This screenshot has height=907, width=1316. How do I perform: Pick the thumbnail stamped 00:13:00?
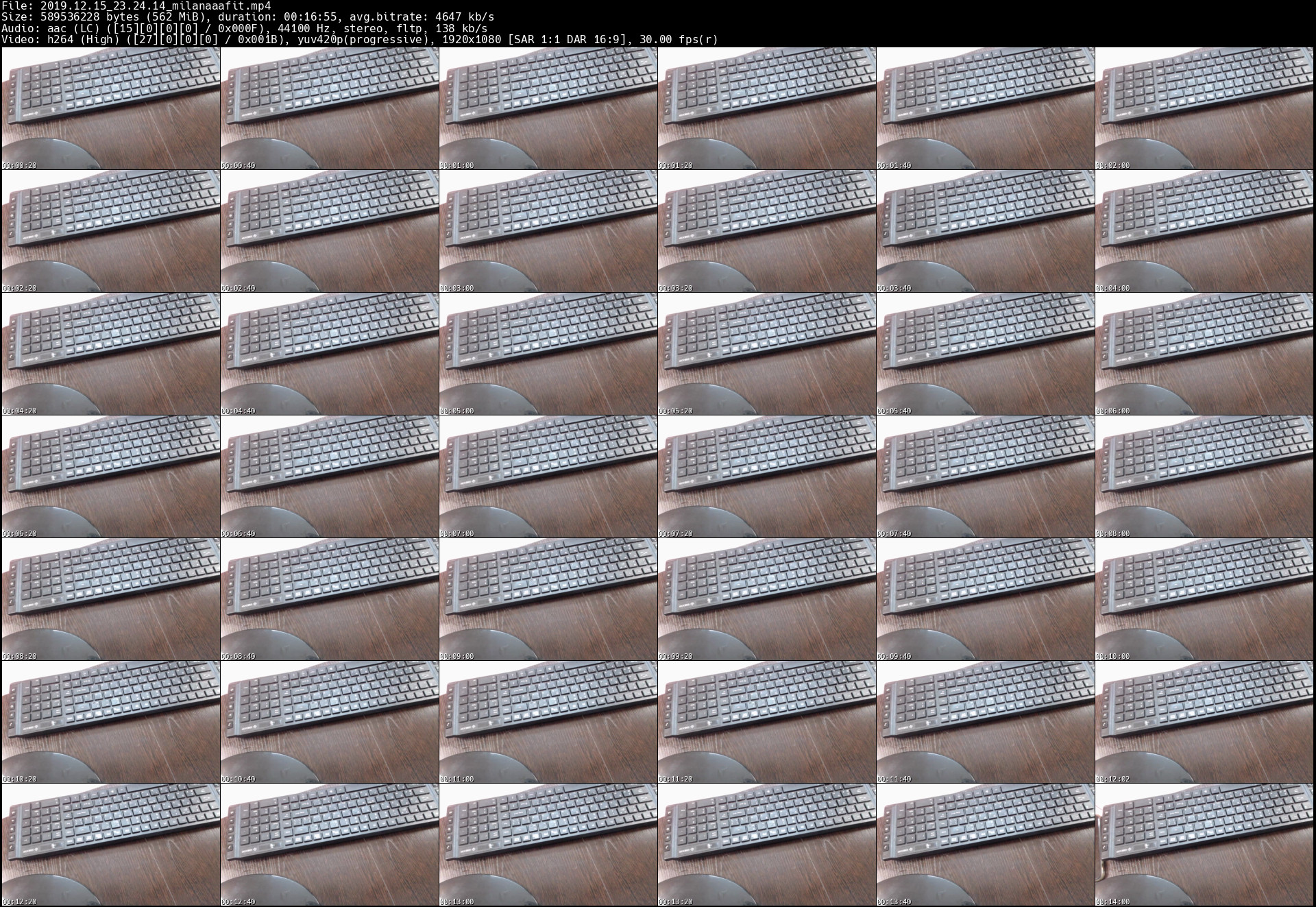click(548, 845)
